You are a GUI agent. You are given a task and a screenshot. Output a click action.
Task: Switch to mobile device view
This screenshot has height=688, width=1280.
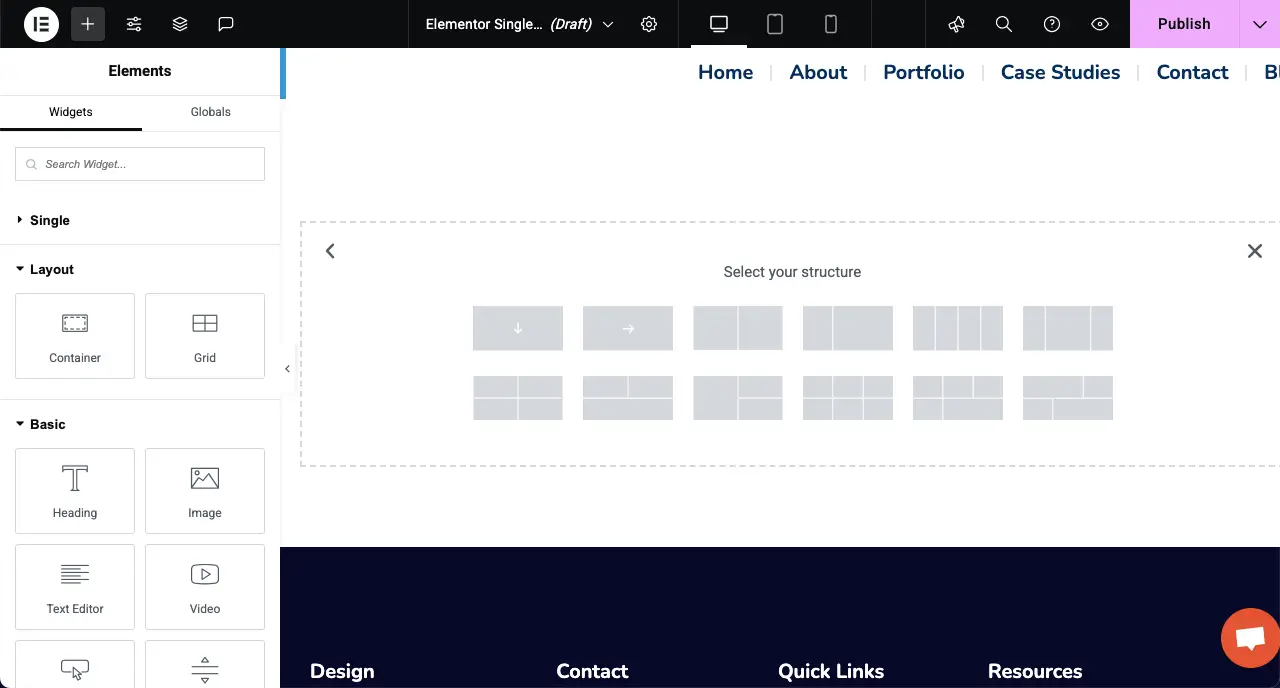click(831, 24)
